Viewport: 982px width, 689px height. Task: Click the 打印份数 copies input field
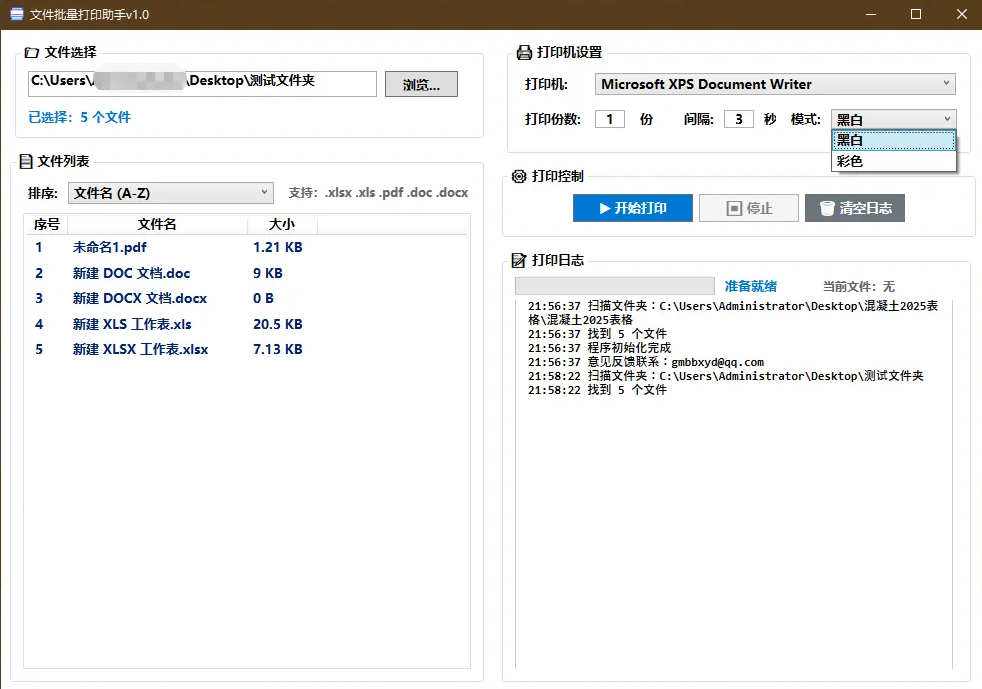[609, 119]
